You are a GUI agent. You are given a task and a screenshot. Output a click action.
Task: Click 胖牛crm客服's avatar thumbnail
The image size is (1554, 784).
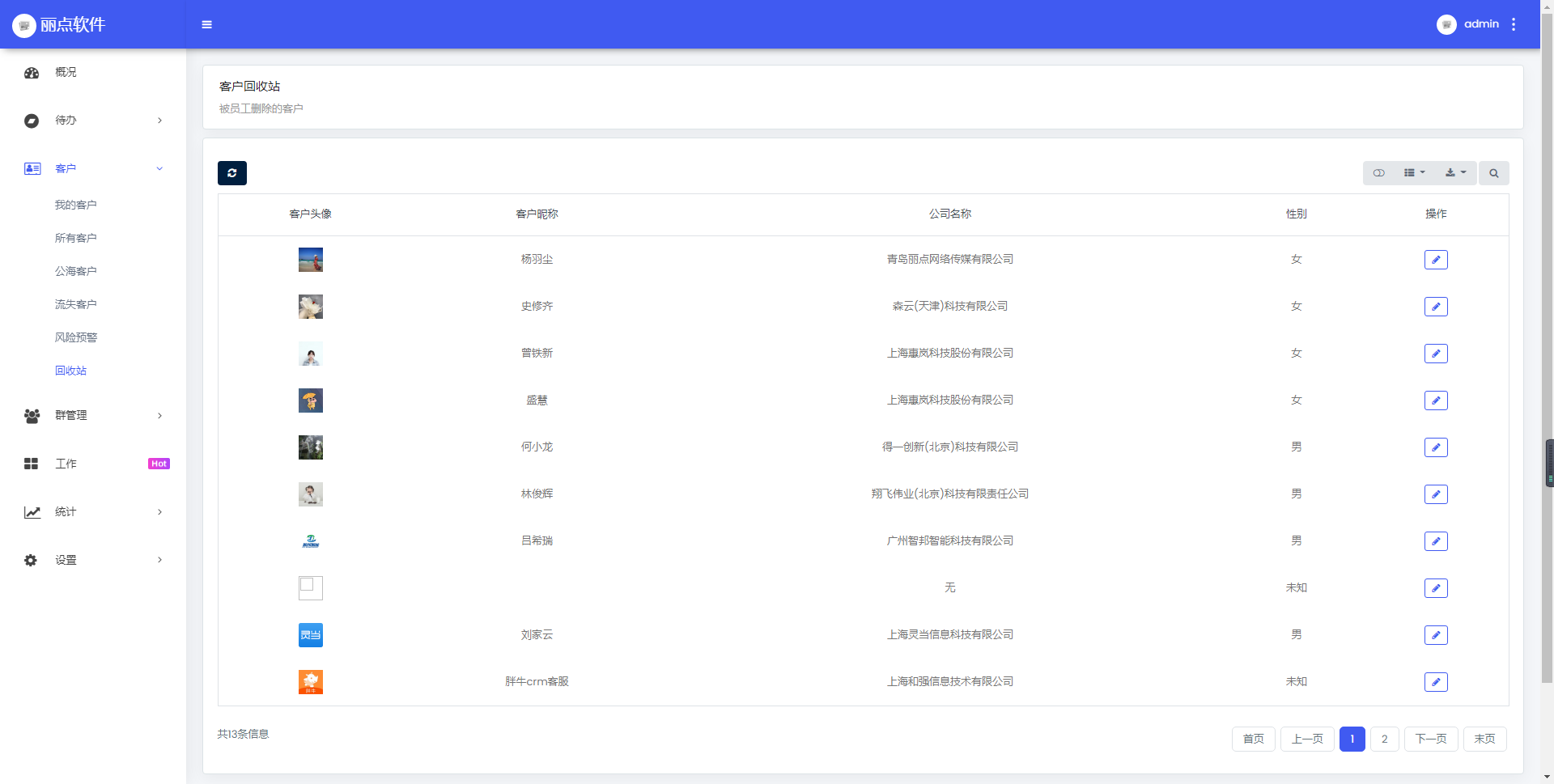(x=311, y=682)
